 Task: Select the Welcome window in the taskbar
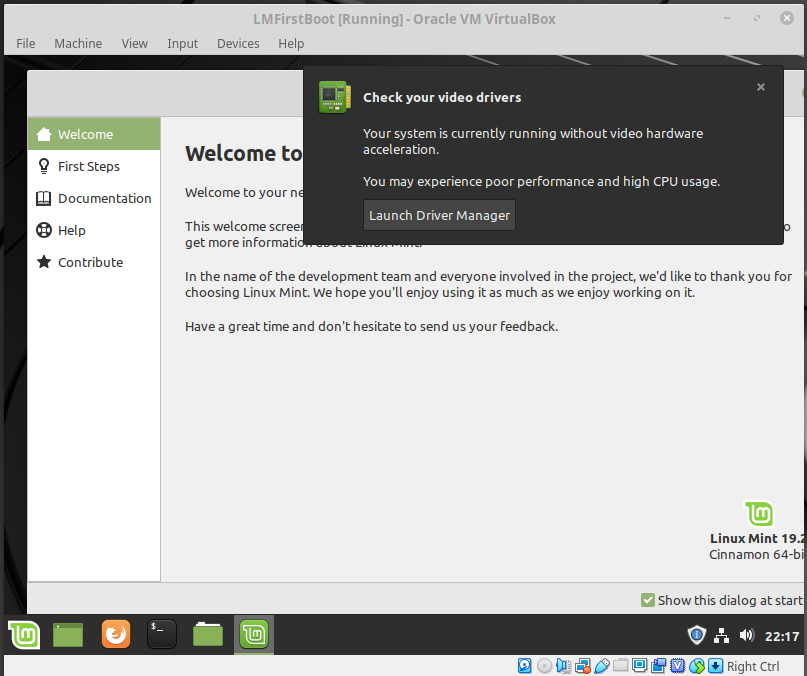point(254,634)
